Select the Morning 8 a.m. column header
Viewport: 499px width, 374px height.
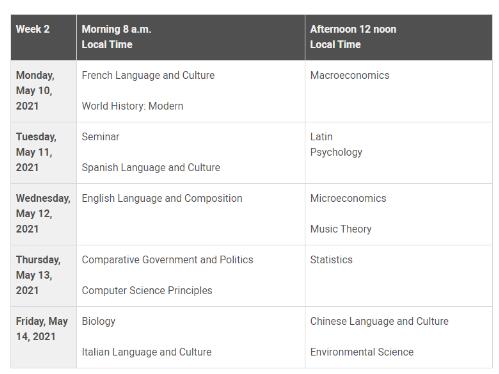[191, 37]
